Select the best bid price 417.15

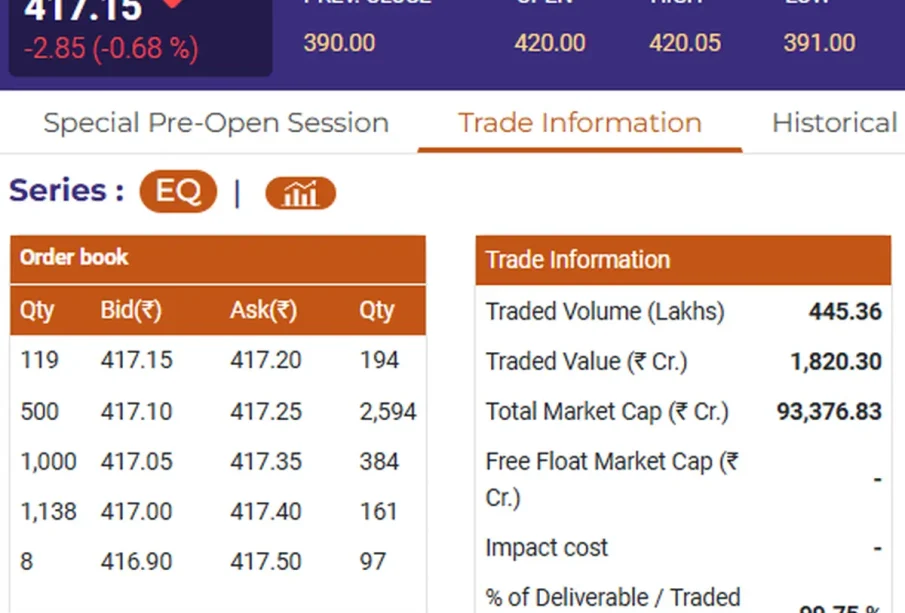[136, 360]
